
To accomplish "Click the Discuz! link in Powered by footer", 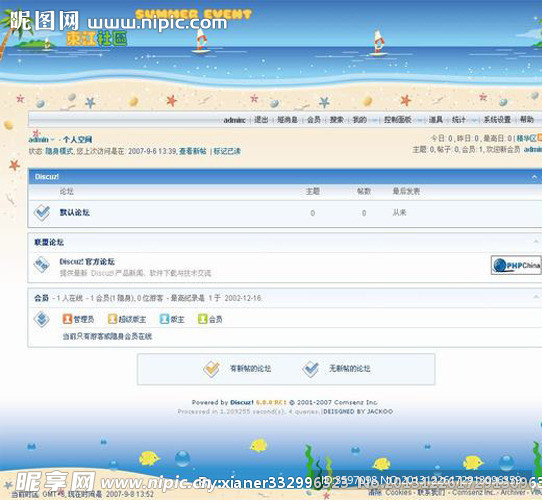I will (x=242, y=402).
